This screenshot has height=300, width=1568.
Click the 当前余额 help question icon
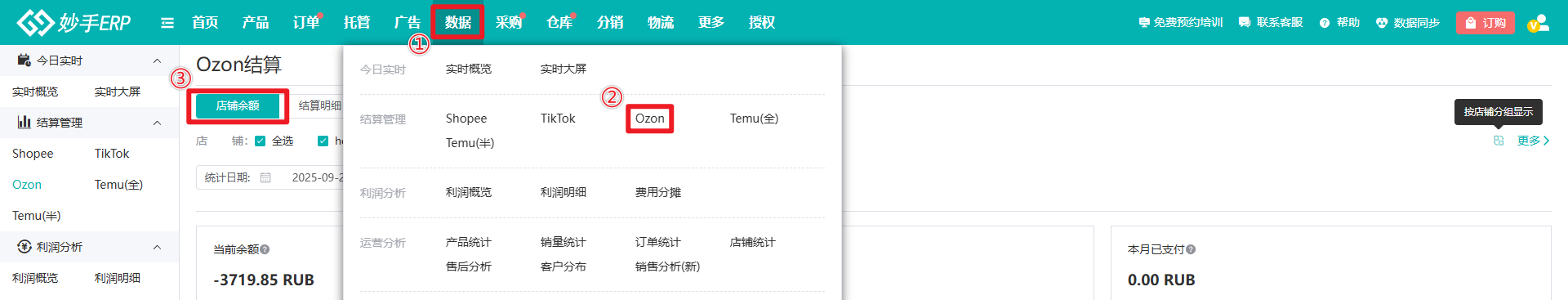coord(265,250)
